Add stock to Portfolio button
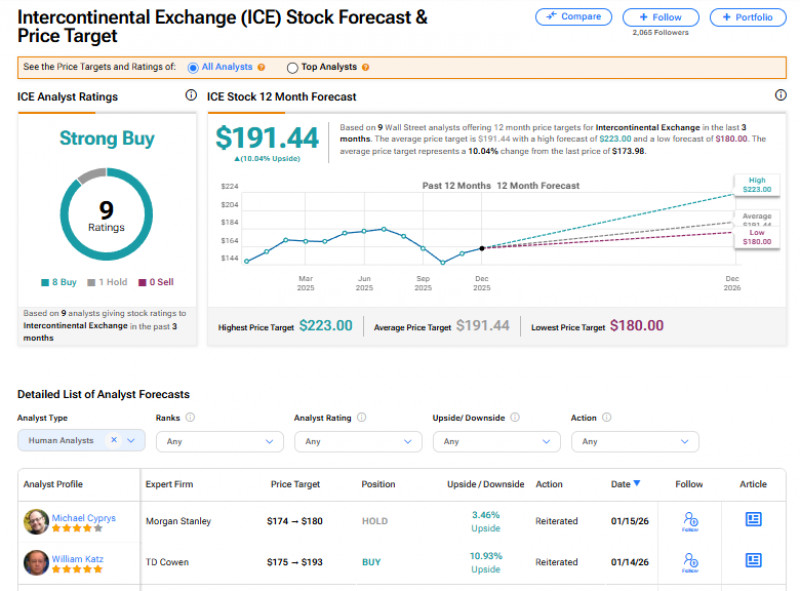Viewport: 800px width, 591px height. tap(747, 17)
